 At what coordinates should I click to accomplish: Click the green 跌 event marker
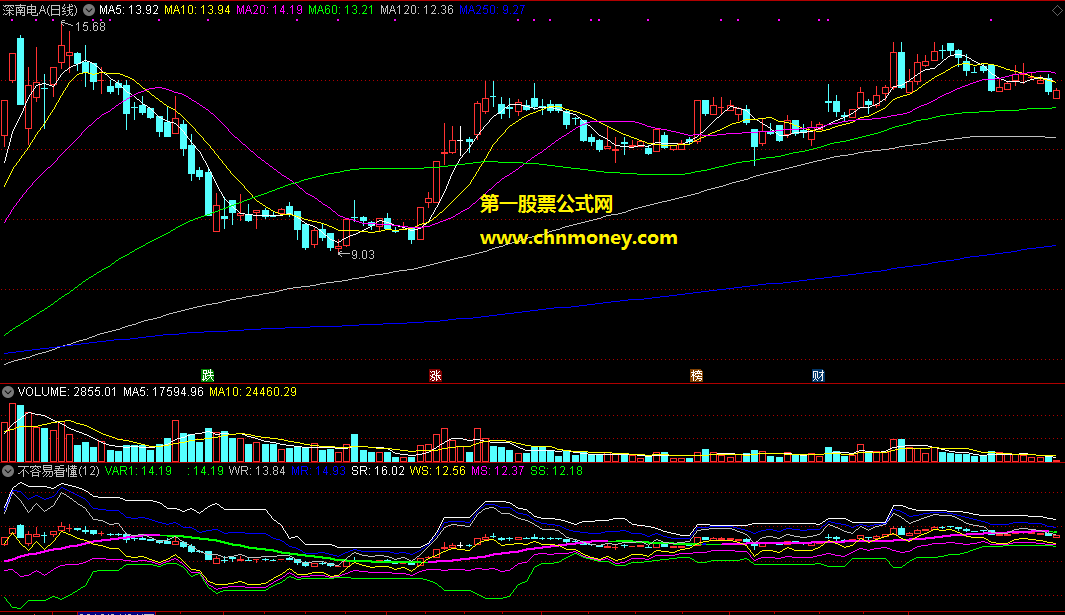[x=208, y=376]
